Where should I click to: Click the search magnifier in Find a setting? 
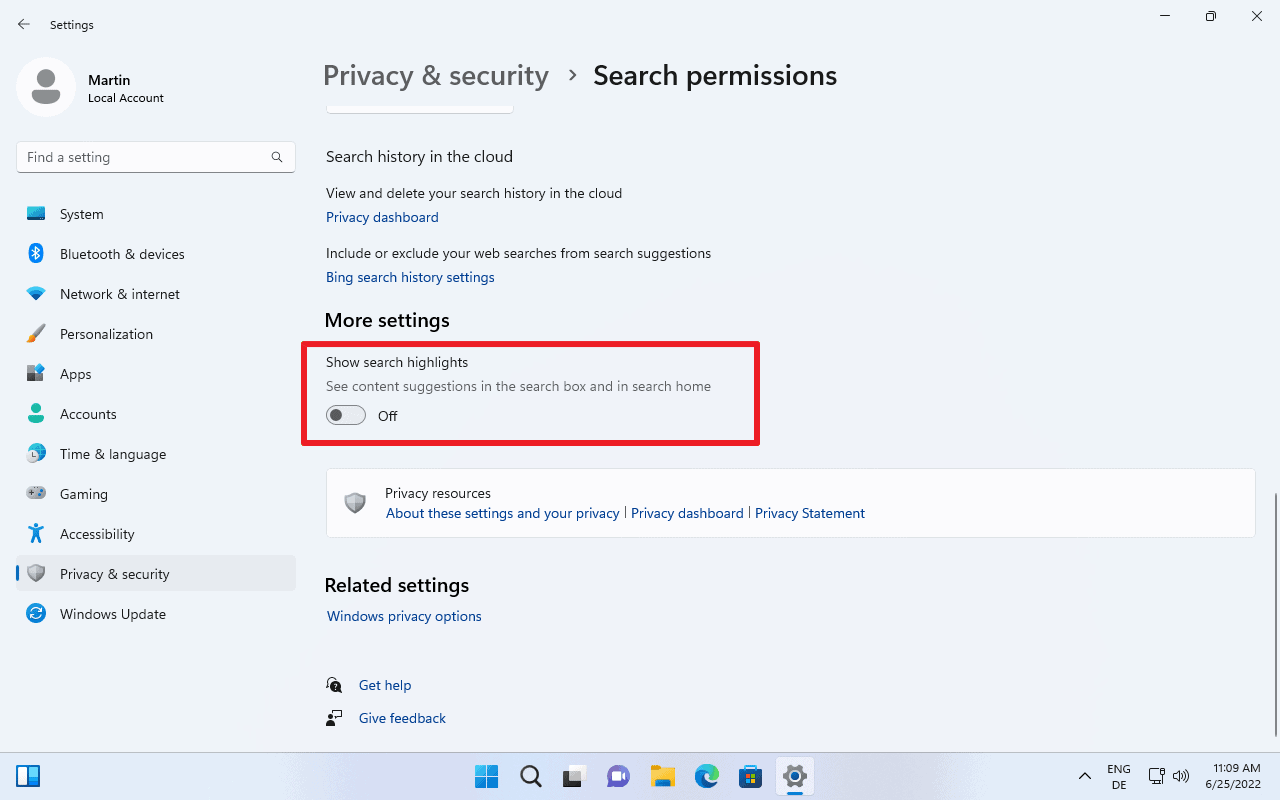point(277,157)
